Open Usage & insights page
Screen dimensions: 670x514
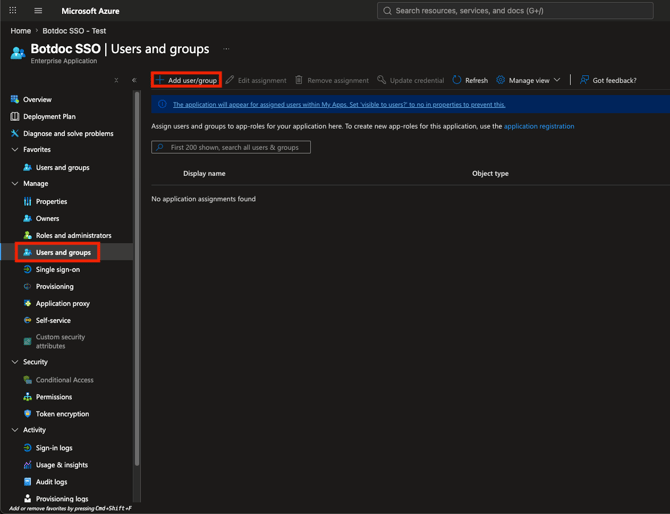point(62,465)
